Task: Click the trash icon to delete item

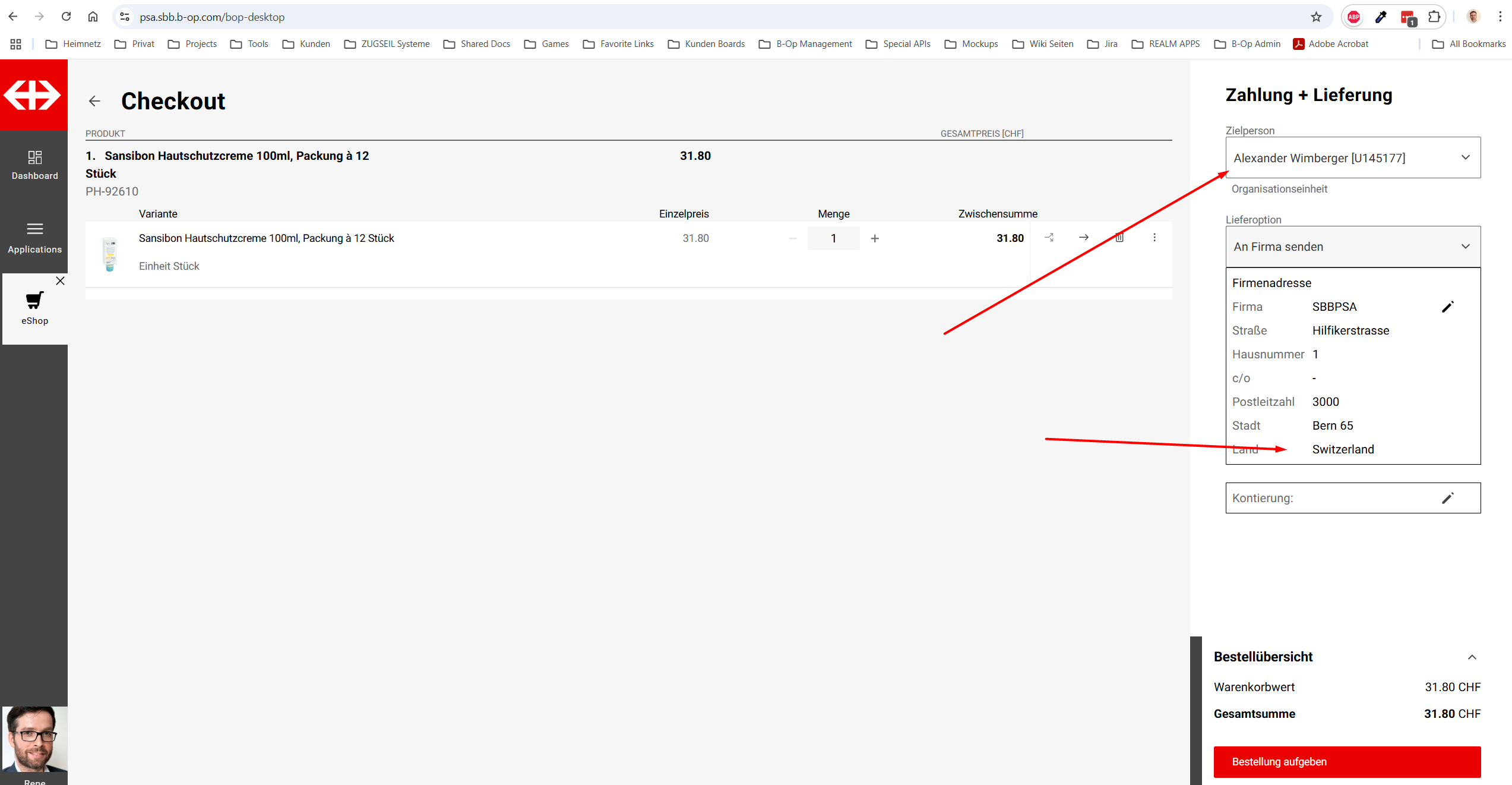Action: [1119, 238]
